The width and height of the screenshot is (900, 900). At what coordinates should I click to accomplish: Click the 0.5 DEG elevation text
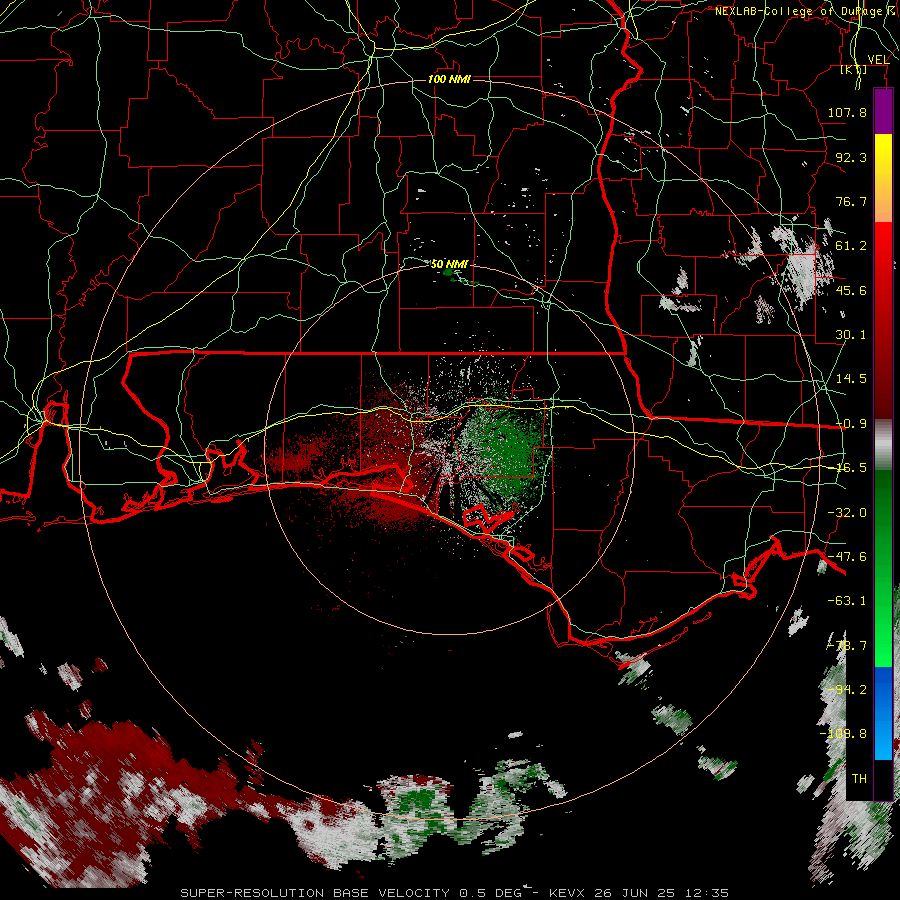(x=490, y=893)
